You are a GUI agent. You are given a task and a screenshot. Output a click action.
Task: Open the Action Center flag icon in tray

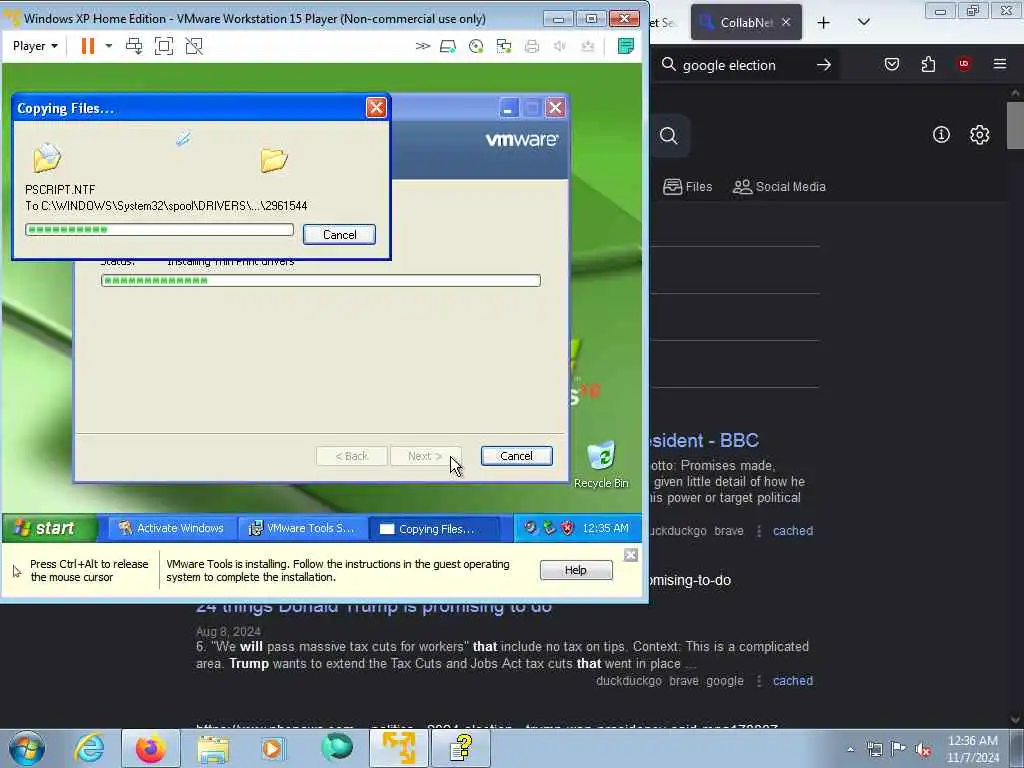coord(899,749)
